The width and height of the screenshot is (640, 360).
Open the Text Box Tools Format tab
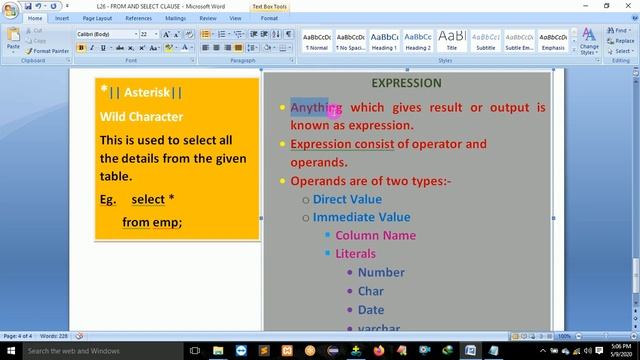(x=269, y=18)
